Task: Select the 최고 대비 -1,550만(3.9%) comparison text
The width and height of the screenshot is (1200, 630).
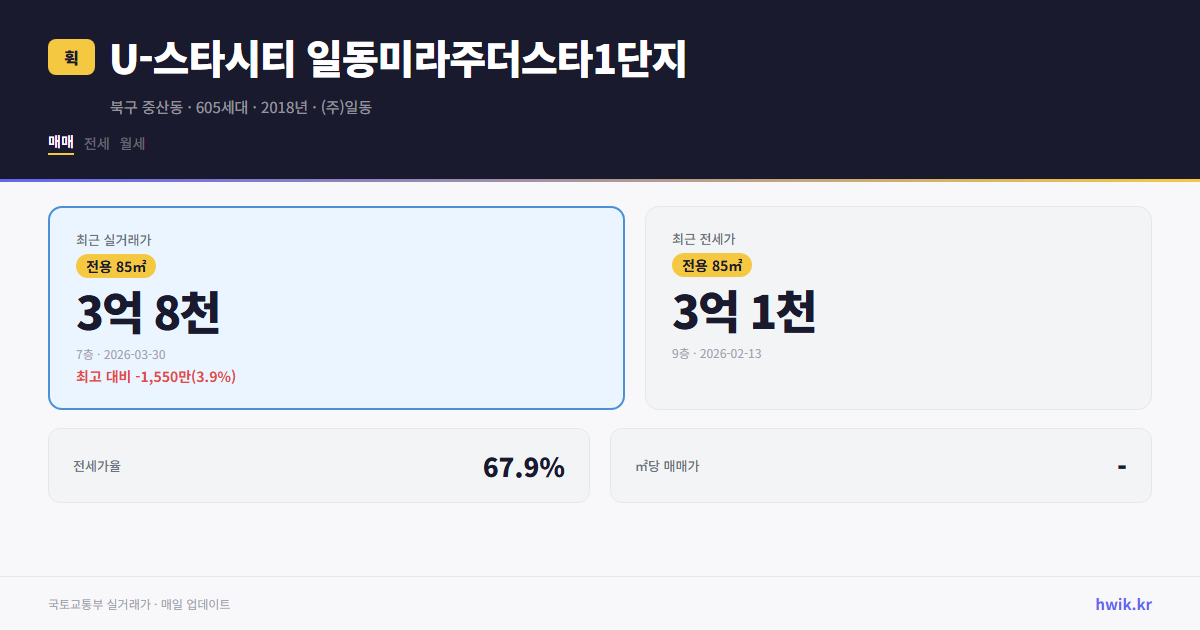Action: click(155, 376)
